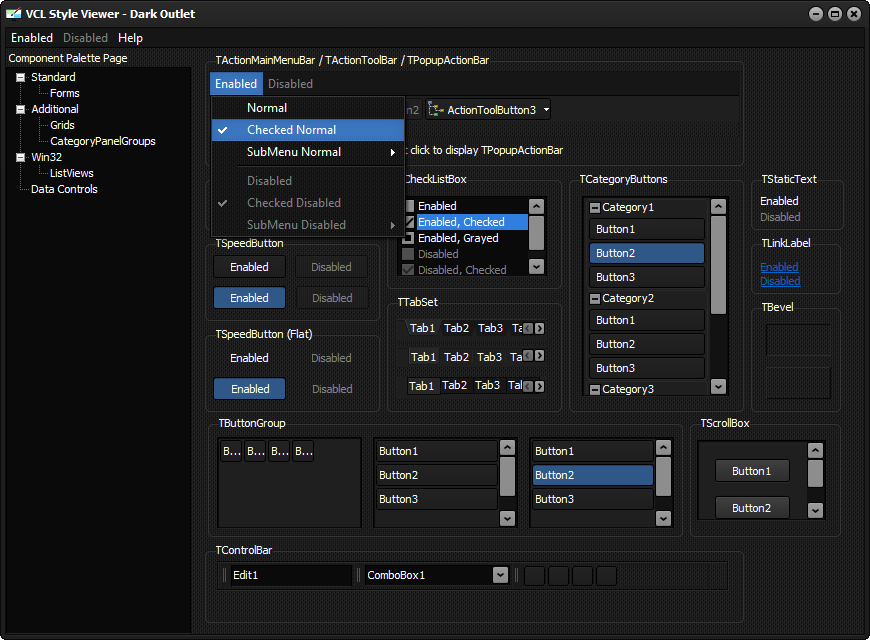Image resolution: width=870 pixels, height=640 pixels.
Task: Open the ComboBox1 dropdown
Action: tap(500, 575)
